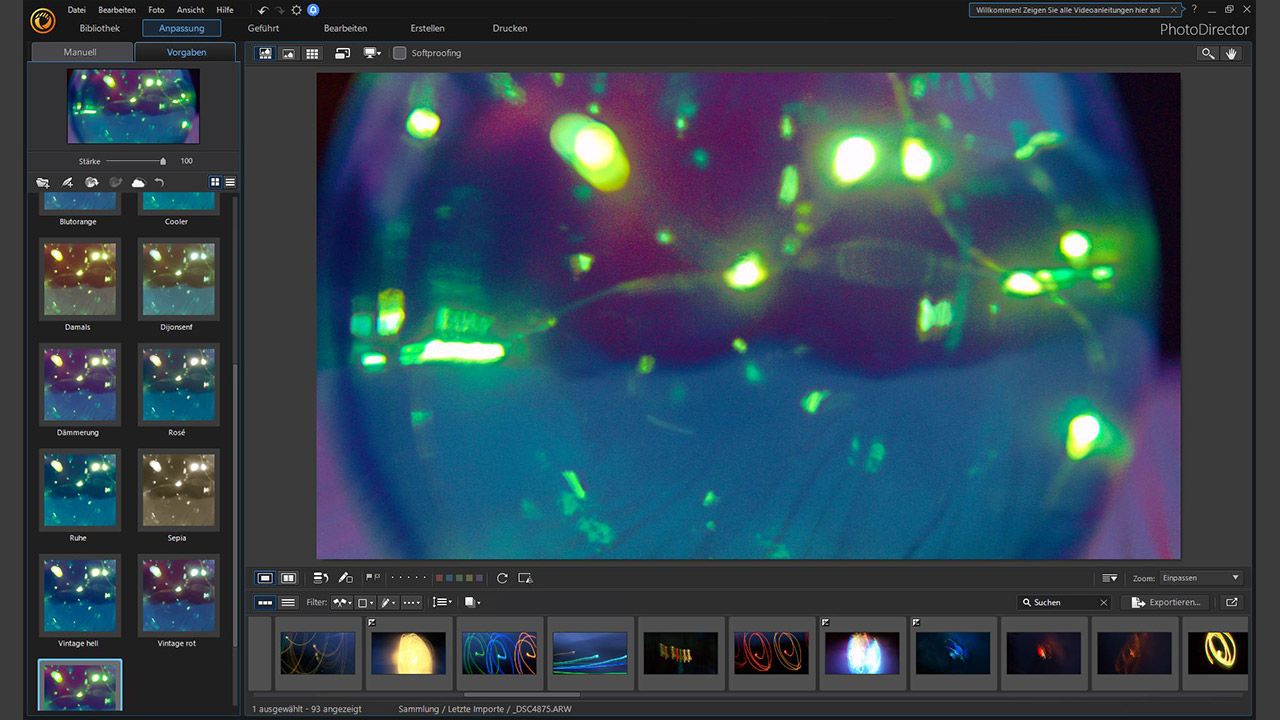The width and height of the screenshot is (1280, 720).
Task: Open the Bibliothek module tab
Action: pyautogui.click(x=99, y=28)
